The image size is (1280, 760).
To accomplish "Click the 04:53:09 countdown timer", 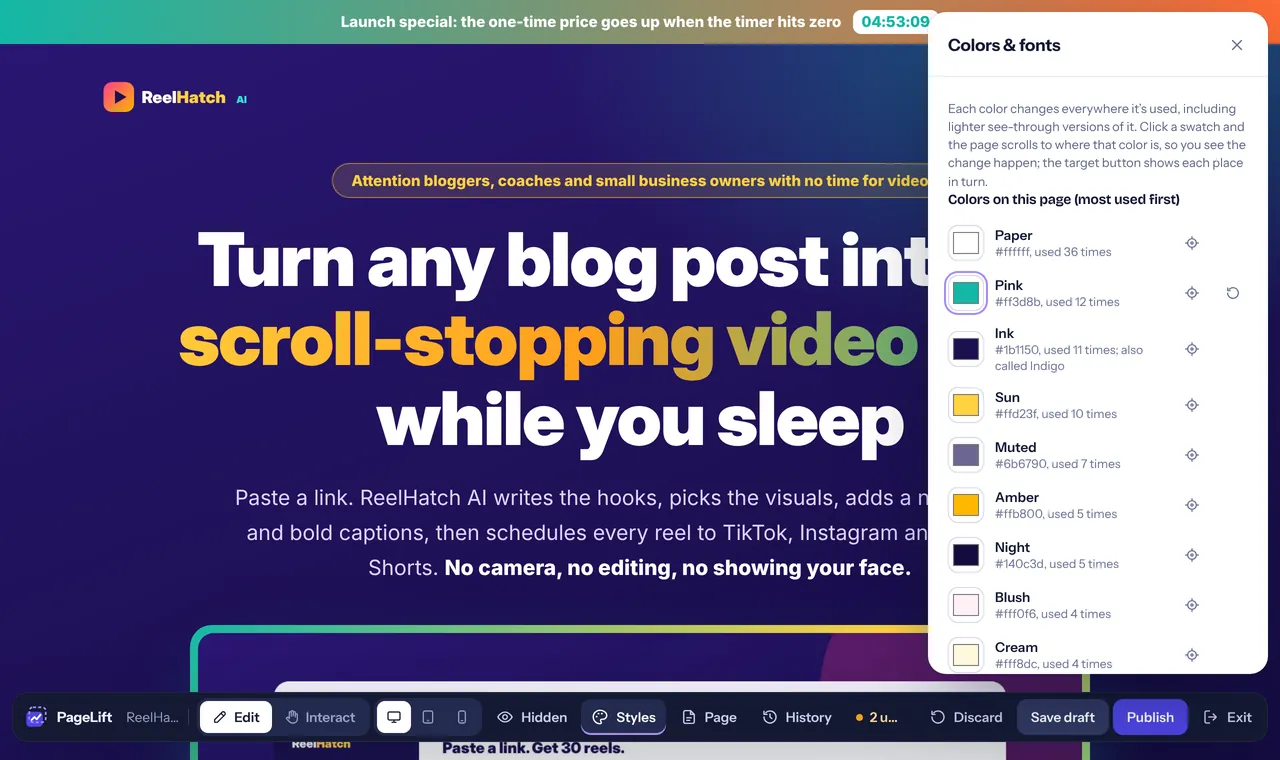I will (895, 22).
